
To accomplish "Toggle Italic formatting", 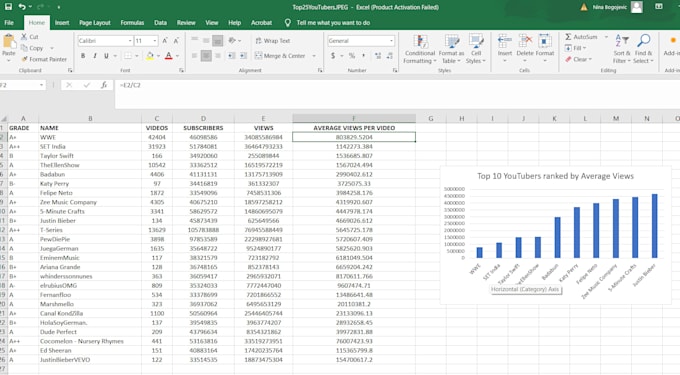I will (95, 55).
